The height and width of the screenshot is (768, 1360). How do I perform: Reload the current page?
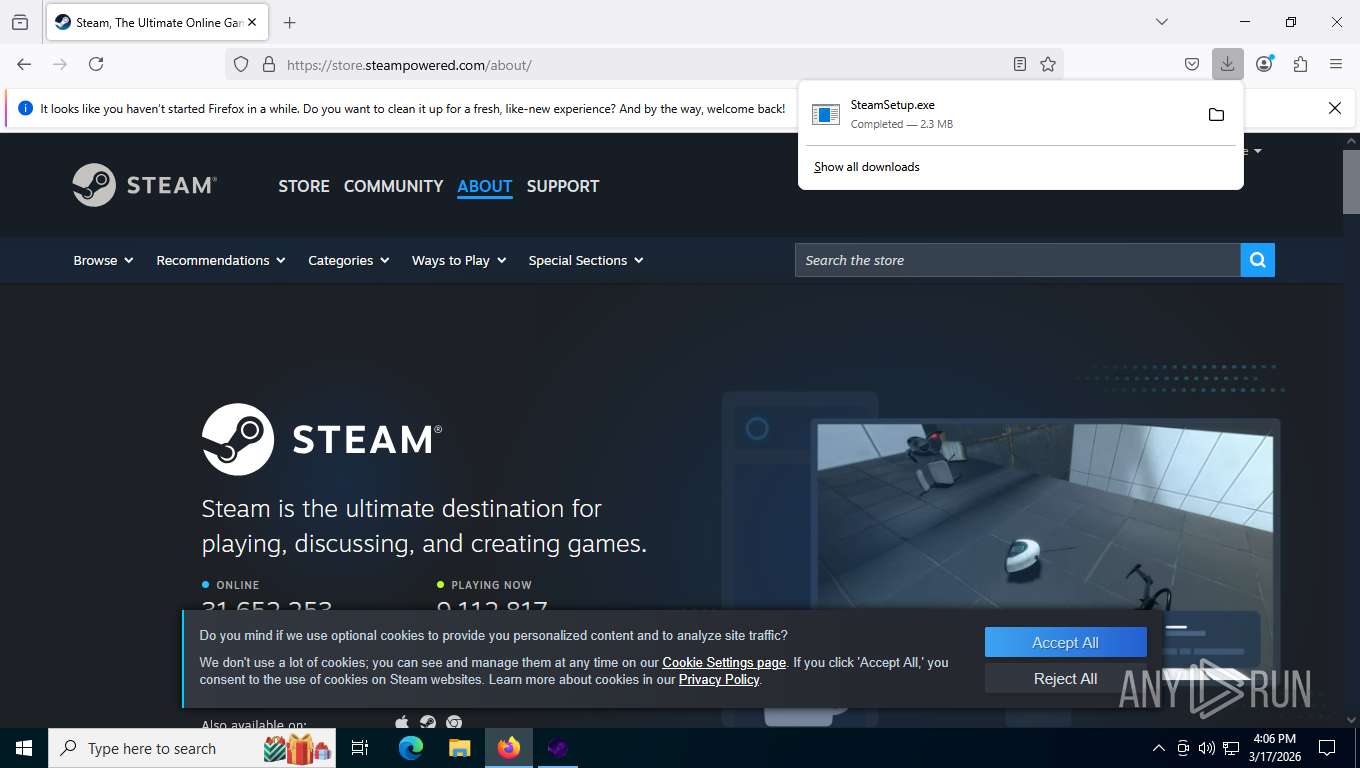tap(96, 64)
